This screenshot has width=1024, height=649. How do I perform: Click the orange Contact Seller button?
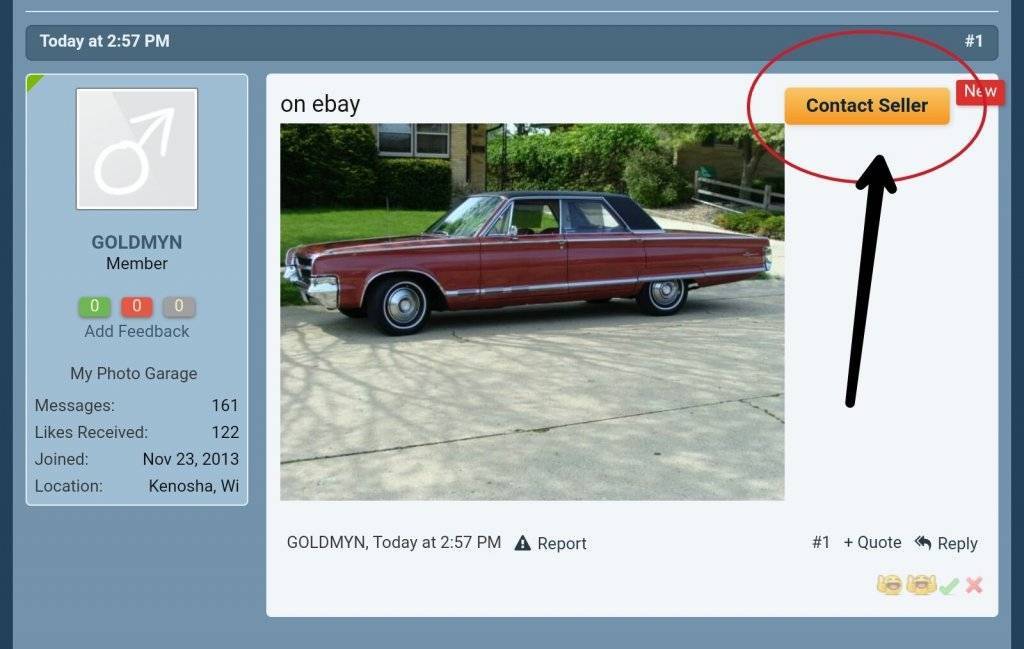click(x=867, y=106)
